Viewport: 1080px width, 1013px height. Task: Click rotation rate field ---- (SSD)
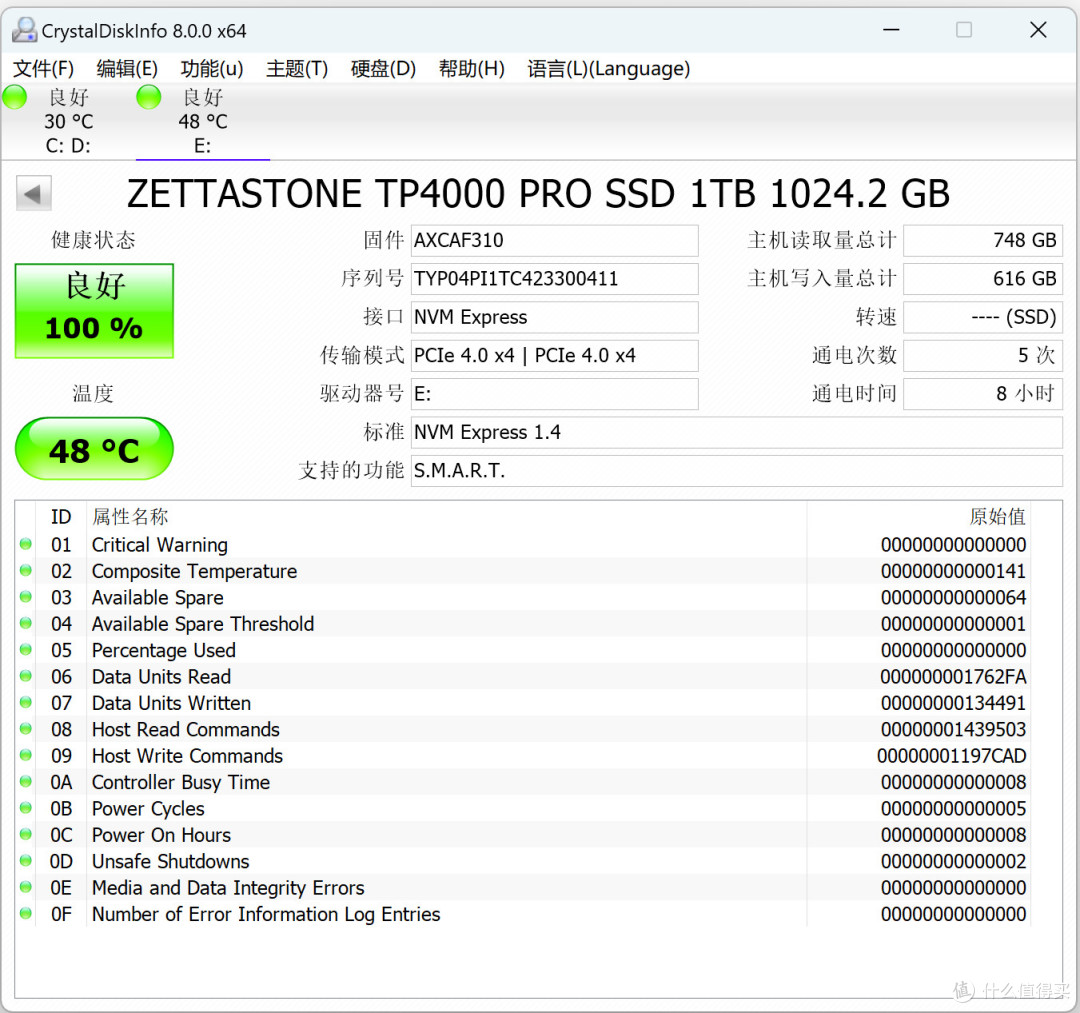[x=983, y=317]
